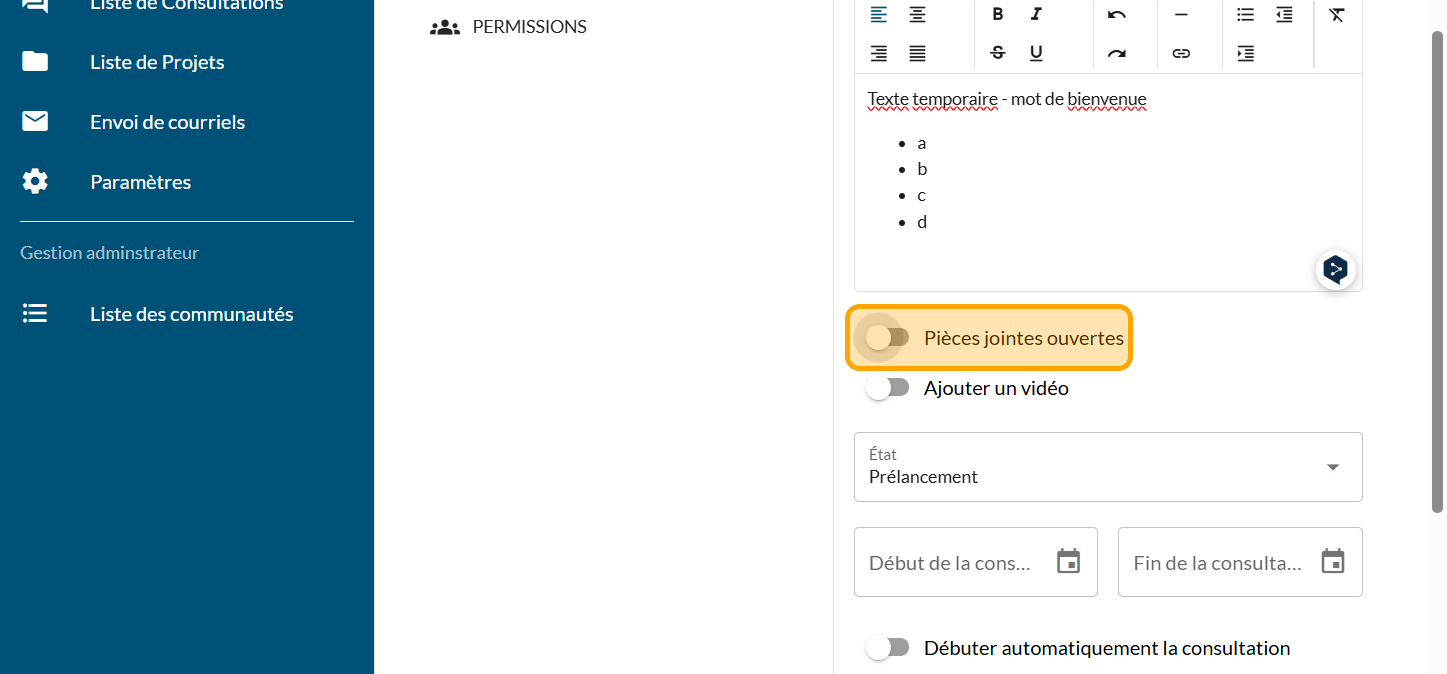
Task: Go to Liste de Projets
Action: [157, 62]
